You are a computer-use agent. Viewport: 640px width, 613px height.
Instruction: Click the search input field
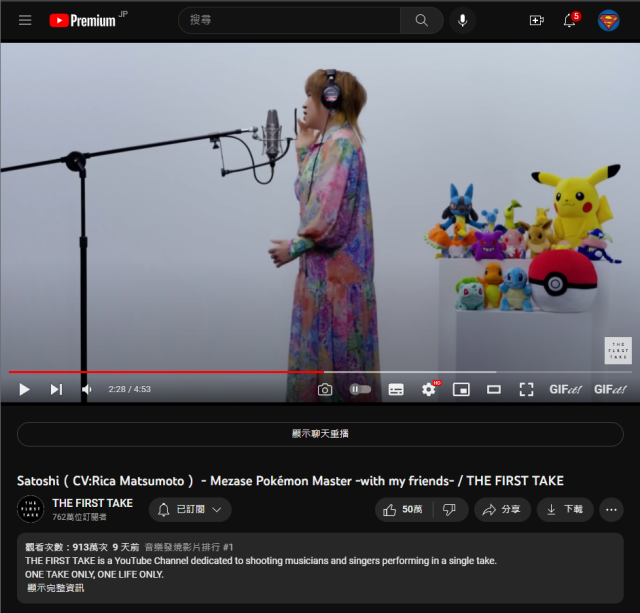[x=290, y=20]
